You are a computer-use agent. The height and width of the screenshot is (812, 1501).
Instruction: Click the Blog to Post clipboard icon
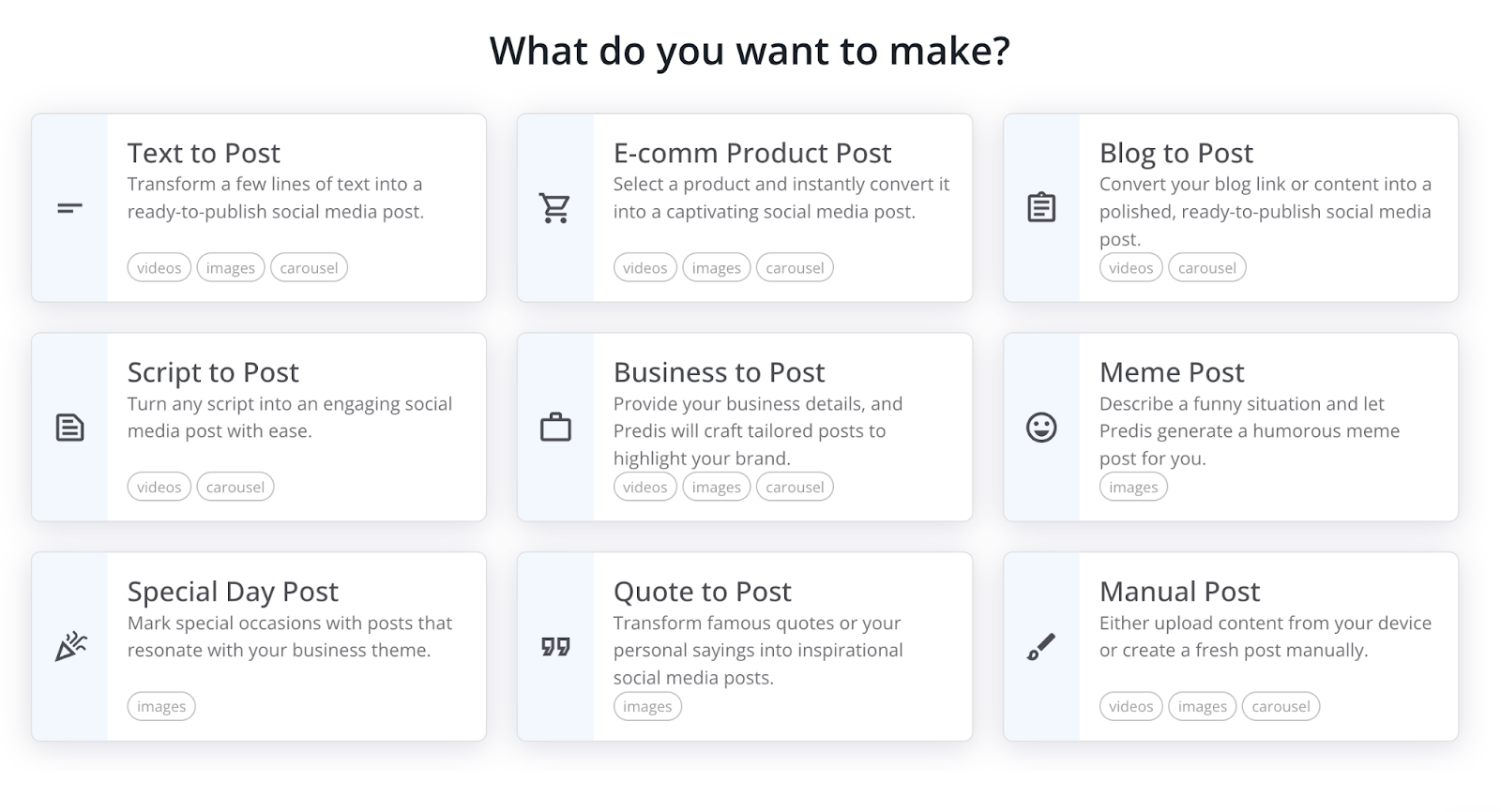(1041, 208)
